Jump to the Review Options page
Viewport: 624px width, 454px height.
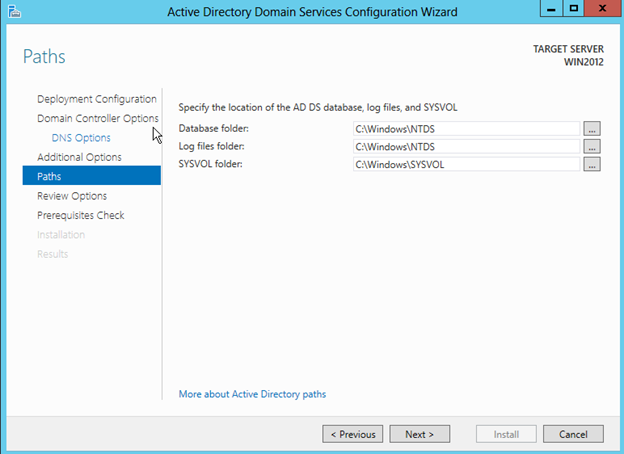tap(71, 196)
